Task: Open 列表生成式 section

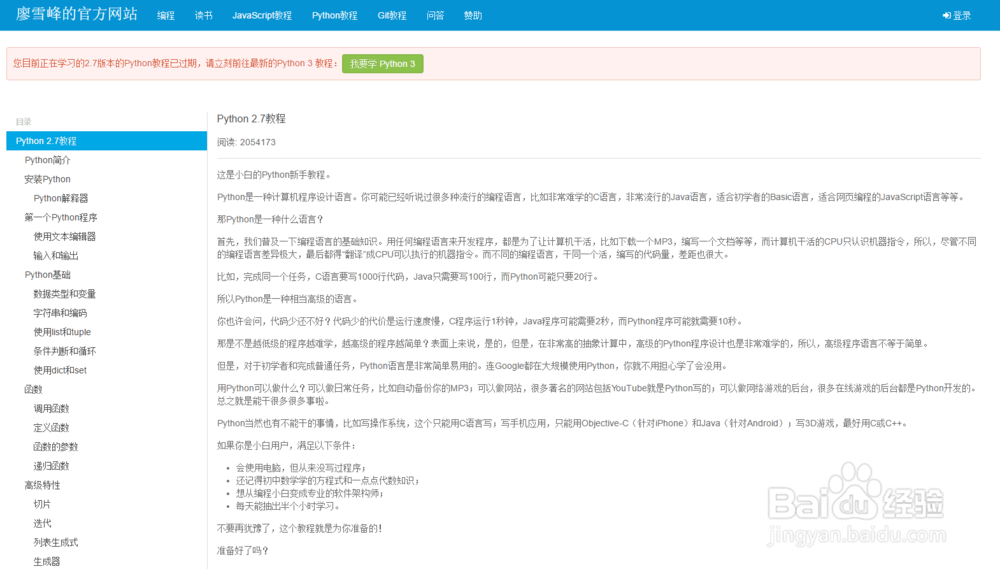Action: tap(55, 542)
